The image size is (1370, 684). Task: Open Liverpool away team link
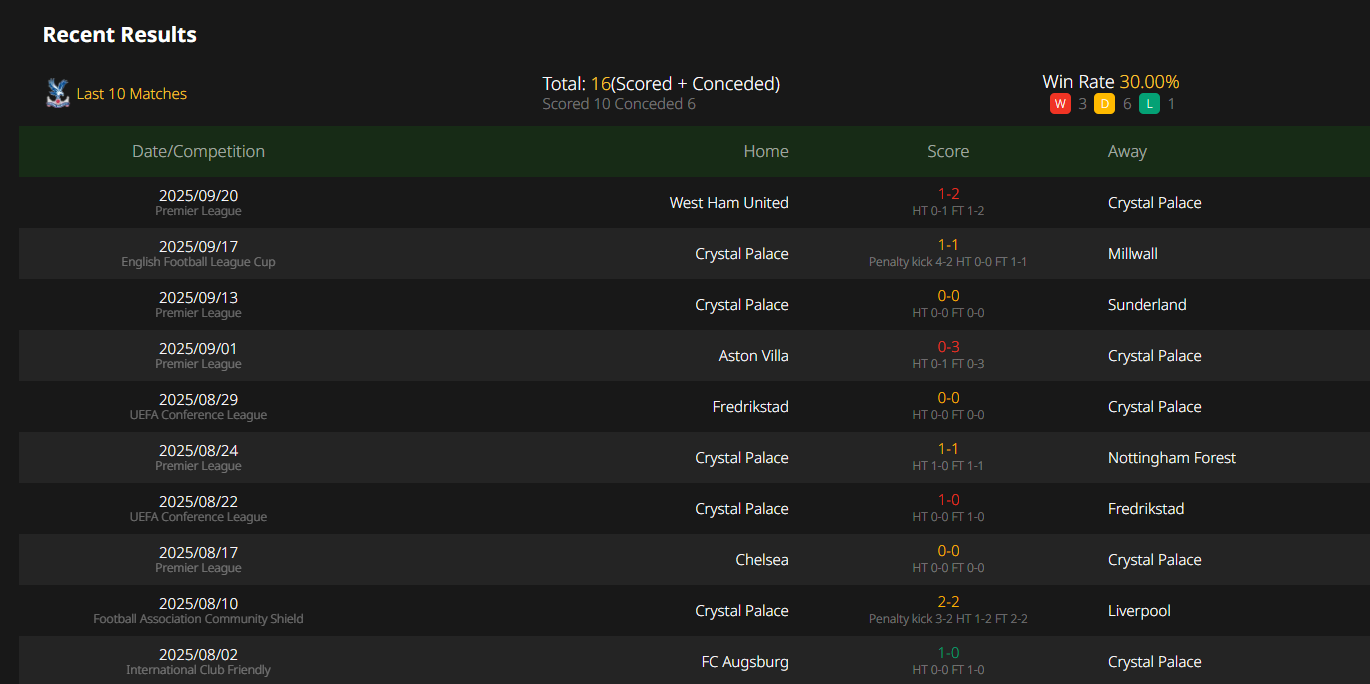coord(1139,611)
